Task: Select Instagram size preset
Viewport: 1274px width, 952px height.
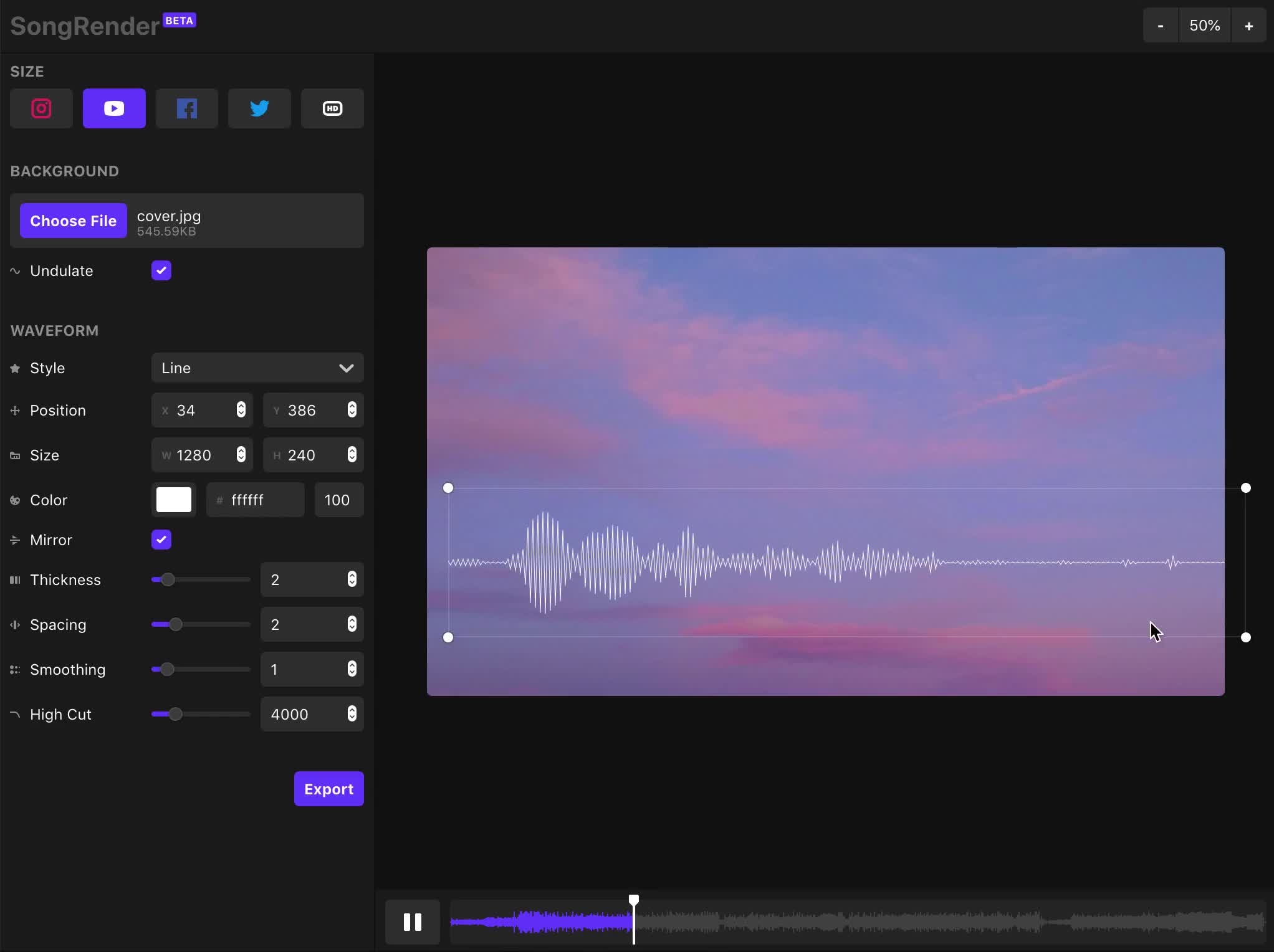Action: (x=41, y=108)
